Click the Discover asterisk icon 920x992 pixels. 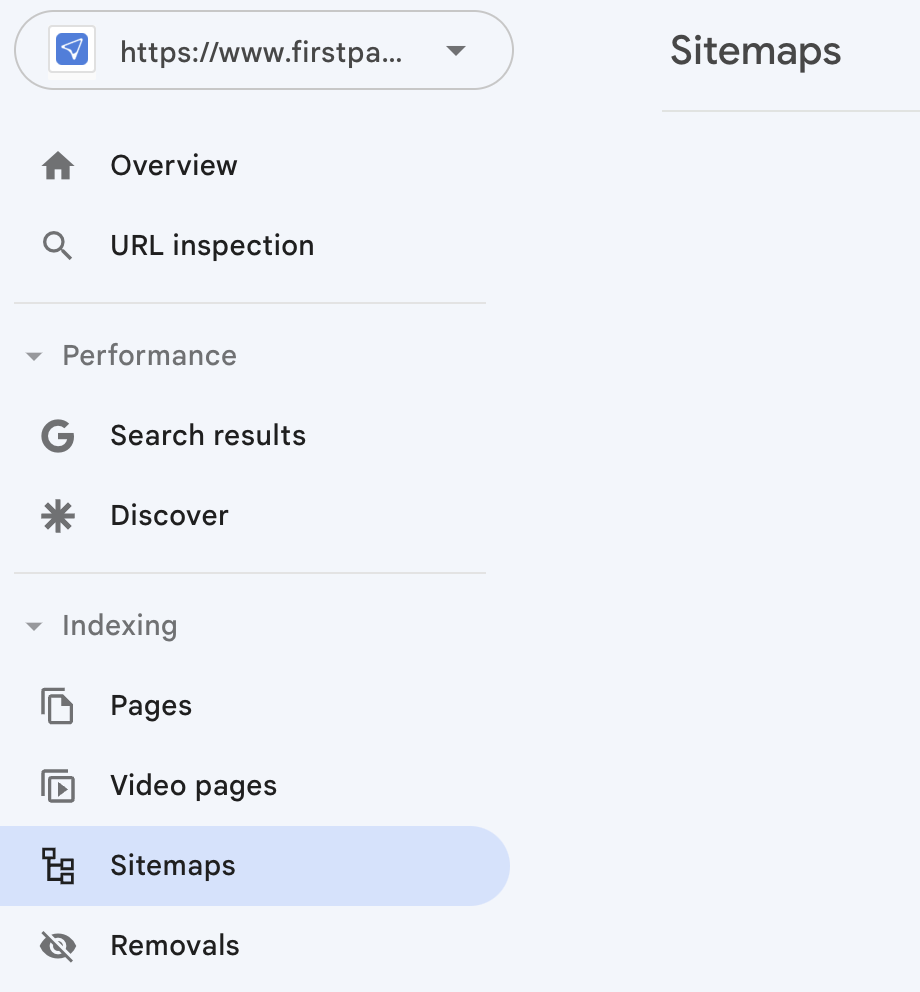tap(58, 516)
